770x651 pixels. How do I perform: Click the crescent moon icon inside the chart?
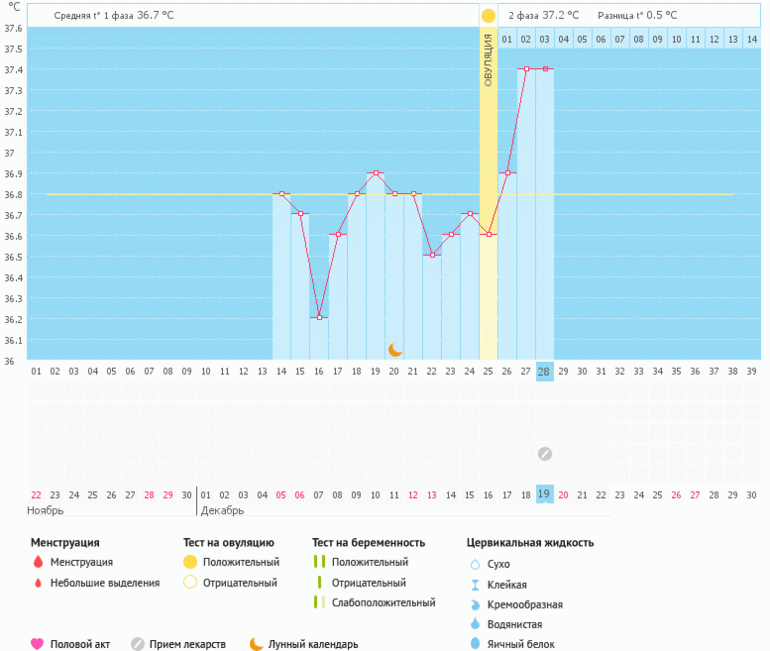(x=395, y=349)
